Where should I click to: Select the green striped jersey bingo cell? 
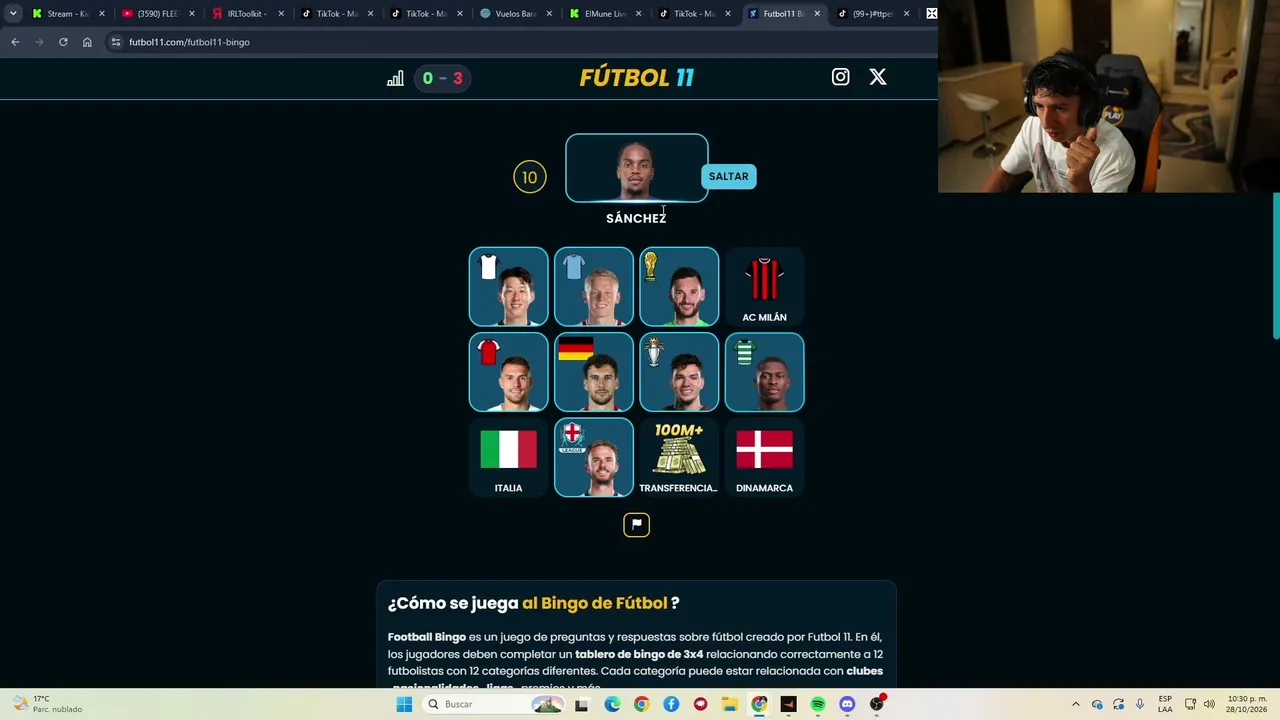tap(764, 372)
